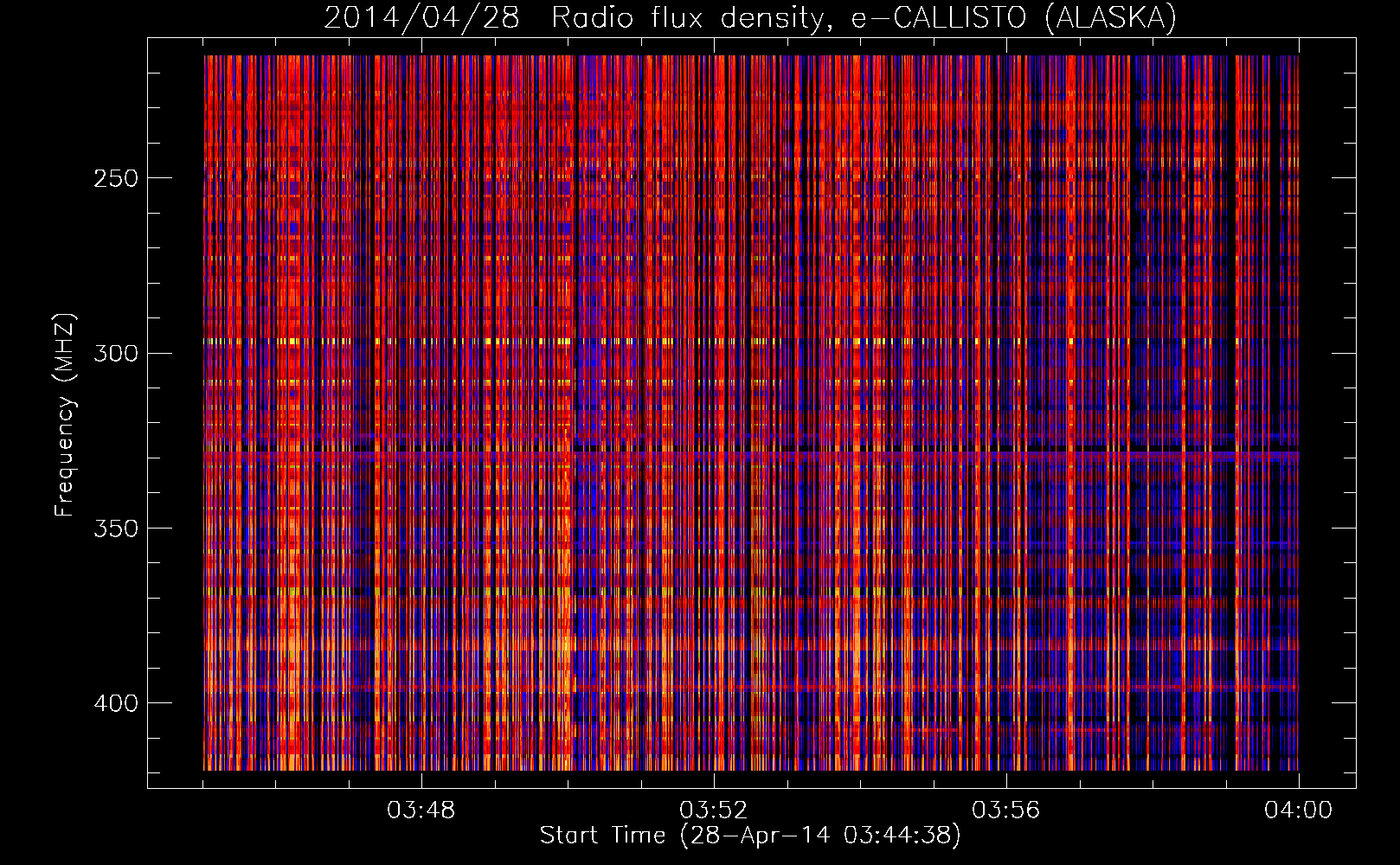
Task: Click the 03:56 time tick label
Action: [x=1006, y=811]
